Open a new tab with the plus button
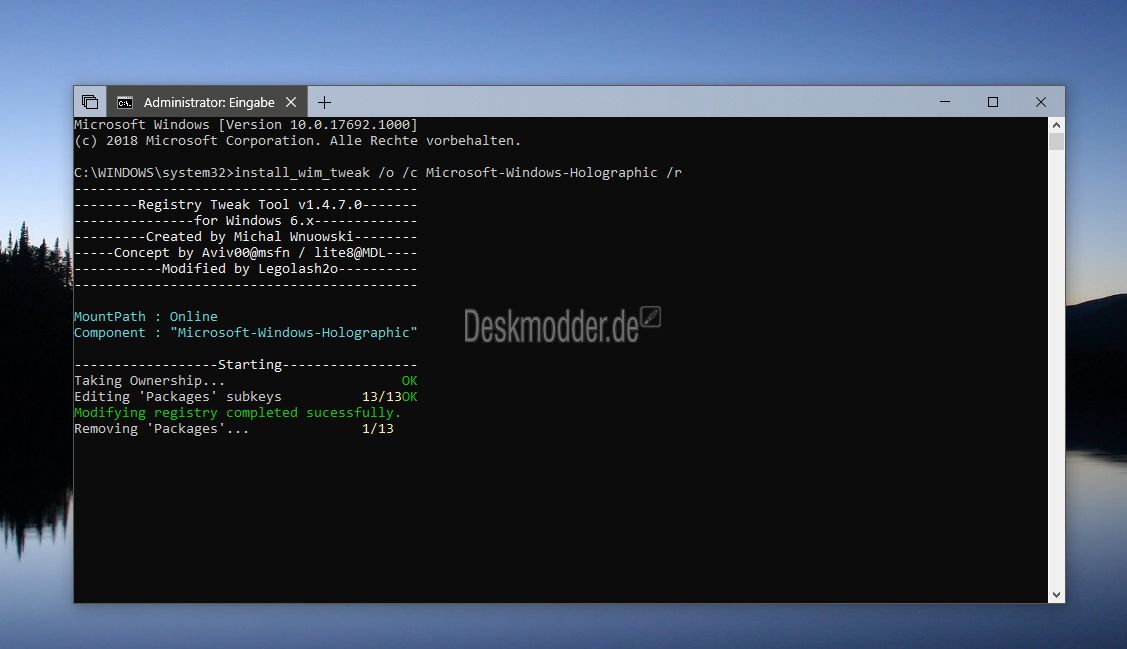1127x649 pixels. point(324,102)
